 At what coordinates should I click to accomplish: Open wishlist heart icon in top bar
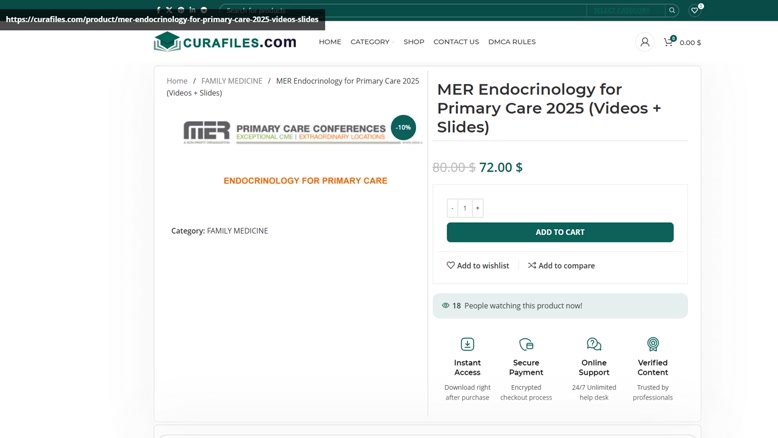(x=695, y=10)
